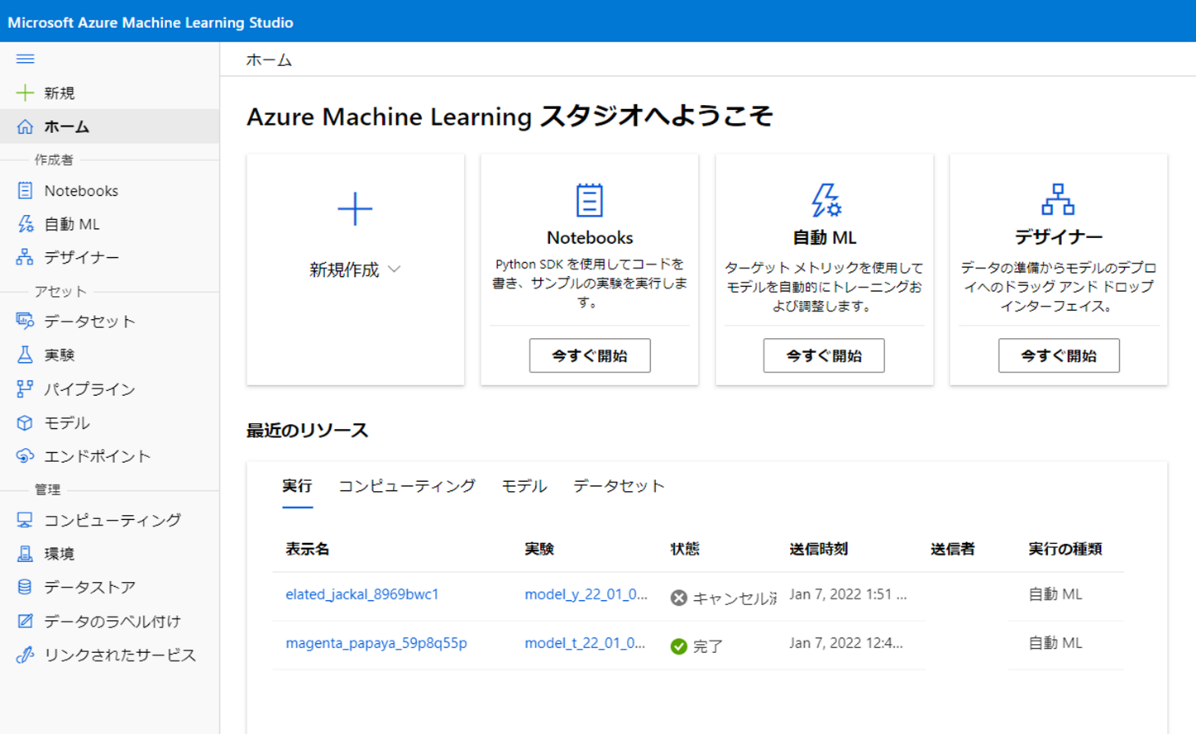The height and width of the screenshot is (734, 1196).
Task: Click the Notebooks icon in the sidebar
Action: coord(25,191)
